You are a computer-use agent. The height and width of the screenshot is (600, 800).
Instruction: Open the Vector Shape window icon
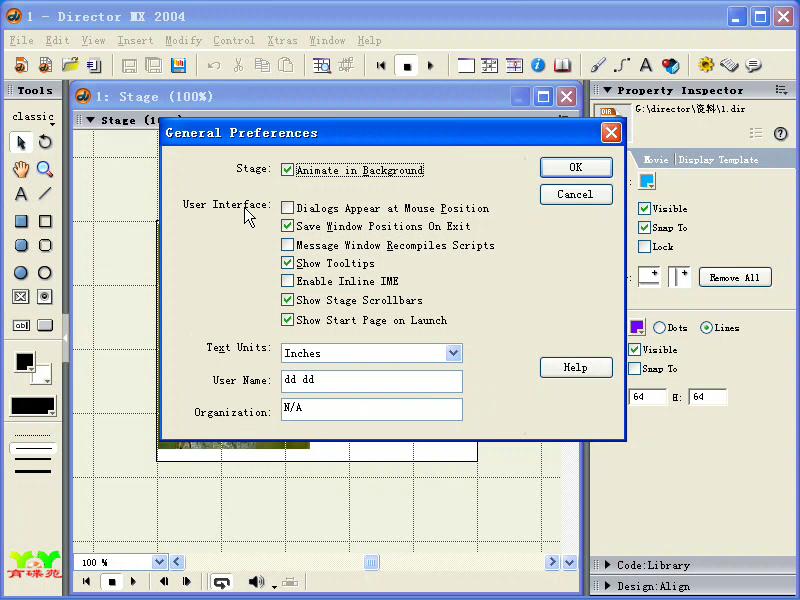(622, 65)
